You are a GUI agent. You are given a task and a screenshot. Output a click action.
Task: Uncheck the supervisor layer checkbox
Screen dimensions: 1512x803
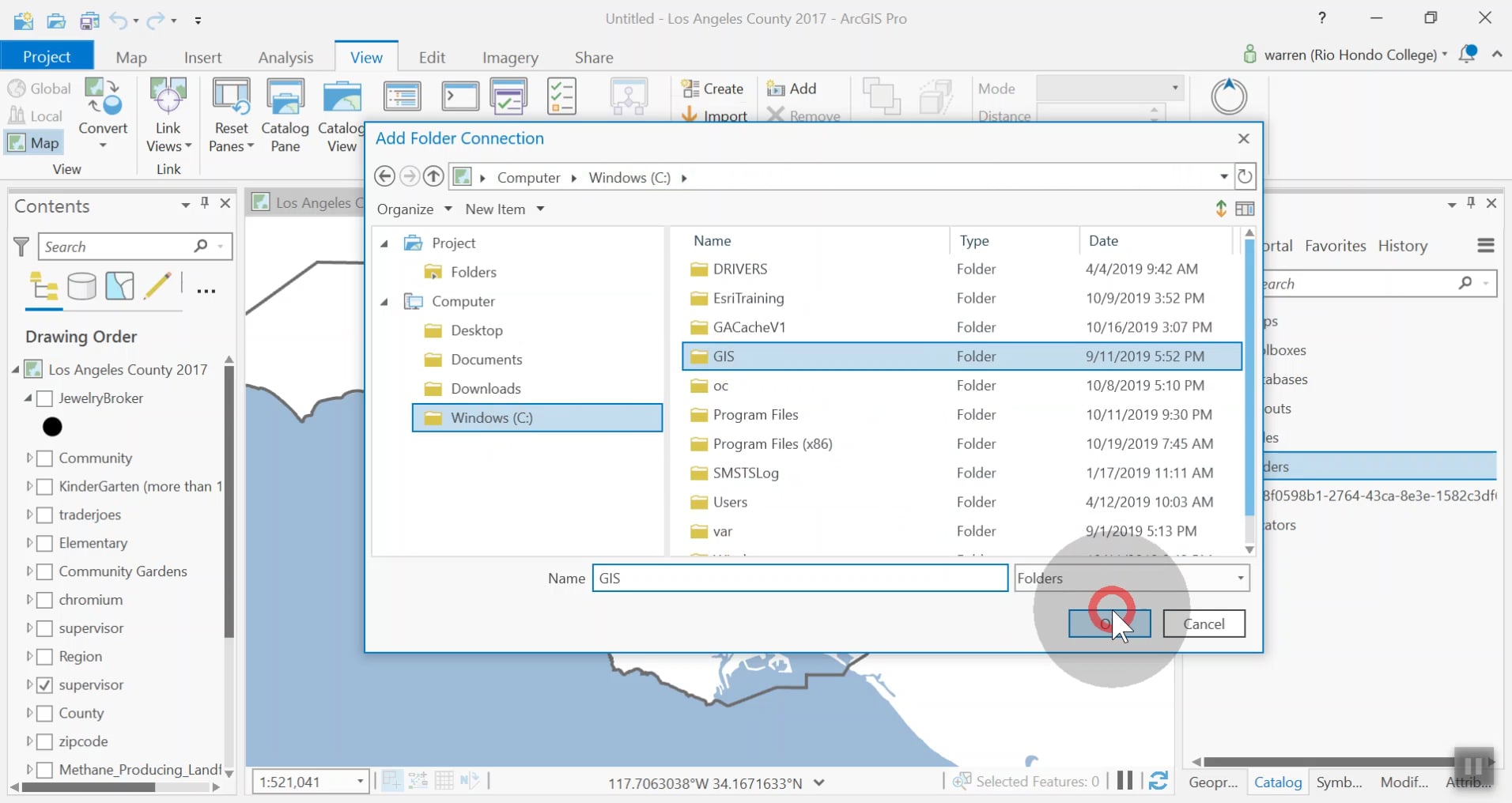(x=45, y=684)
